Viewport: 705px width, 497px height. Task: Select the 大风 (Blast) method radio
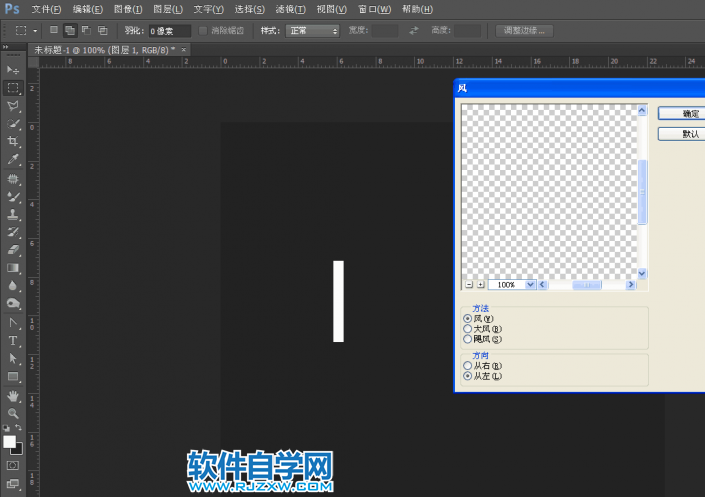click(468, 328)
